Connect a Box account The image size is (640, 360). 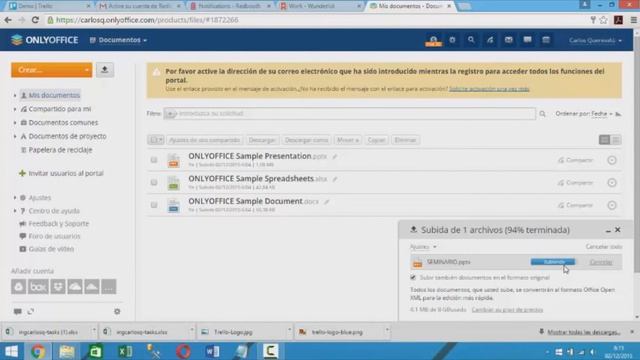[x=38, y=287]
